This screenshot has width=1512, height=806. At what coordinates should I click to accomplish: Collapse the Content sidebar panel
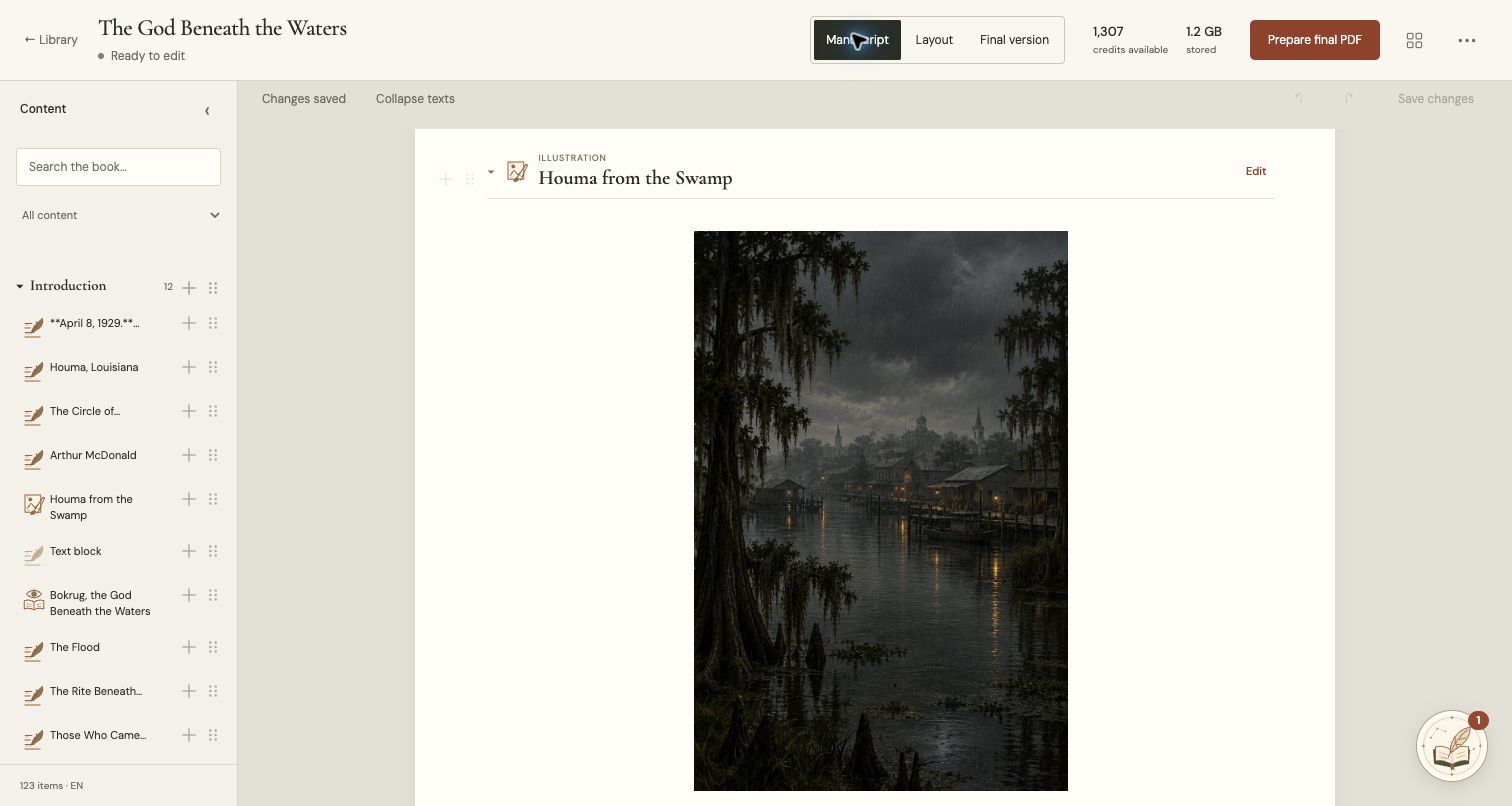207,110
